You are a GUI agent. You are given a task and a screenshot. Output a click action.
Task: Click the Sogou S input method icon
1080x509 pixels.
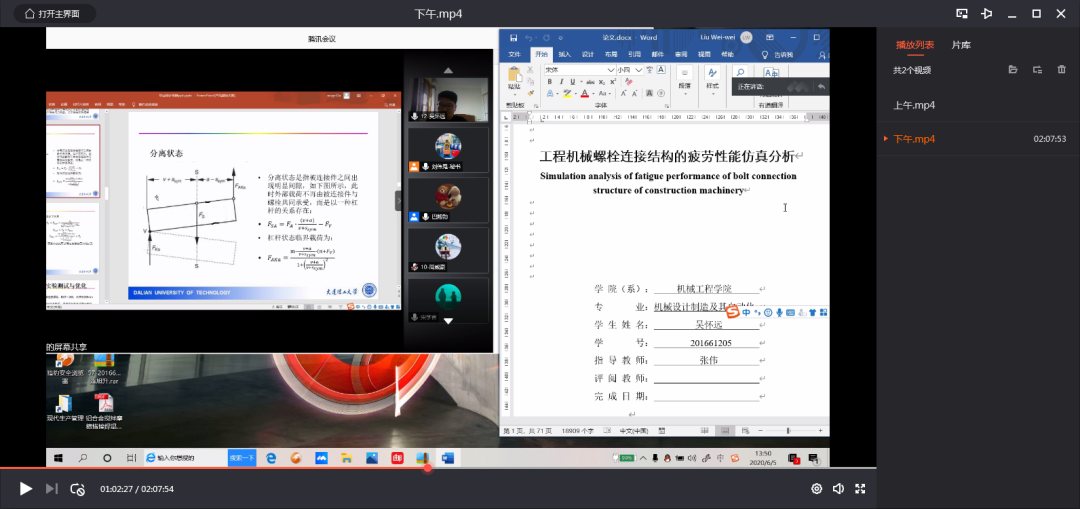[734, 313]
